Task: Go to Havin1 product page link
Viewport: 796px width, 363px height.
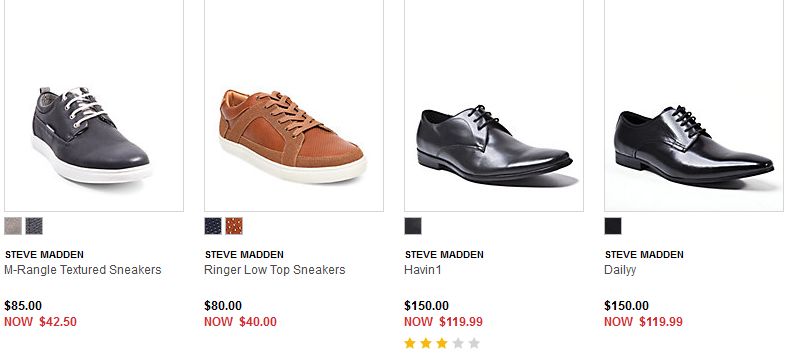Action: [423, 270]
